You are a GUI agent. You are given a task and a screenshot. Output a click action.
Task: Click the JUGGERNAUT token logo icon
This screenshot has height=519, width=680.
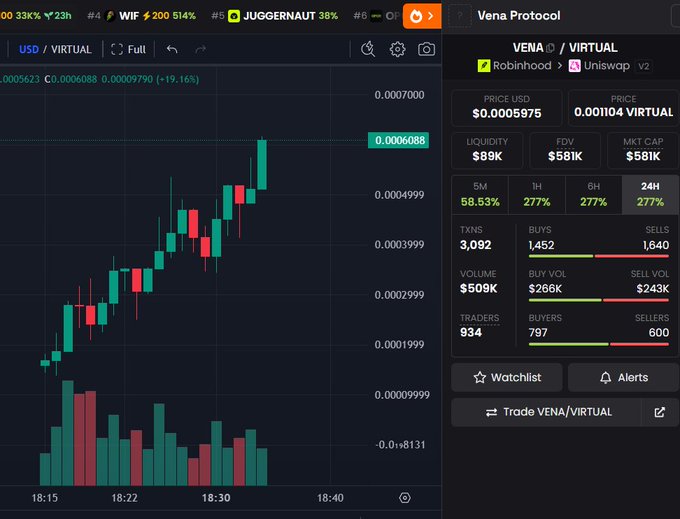pos(234,16)
